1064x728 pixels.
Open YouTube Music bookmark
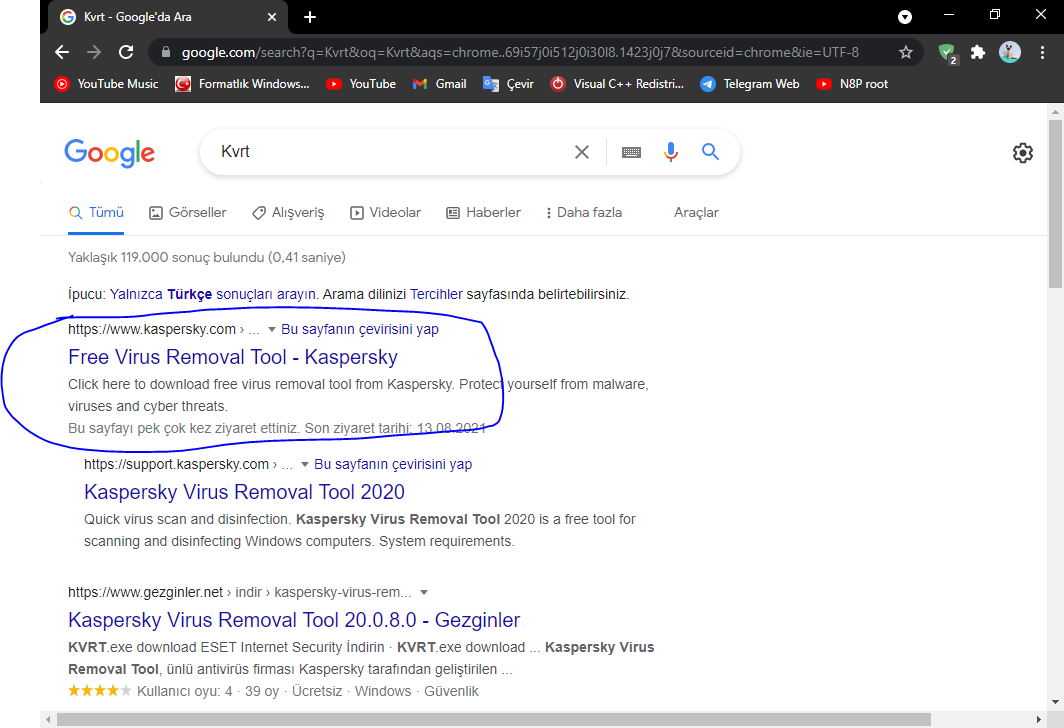[x=107, y=84]
